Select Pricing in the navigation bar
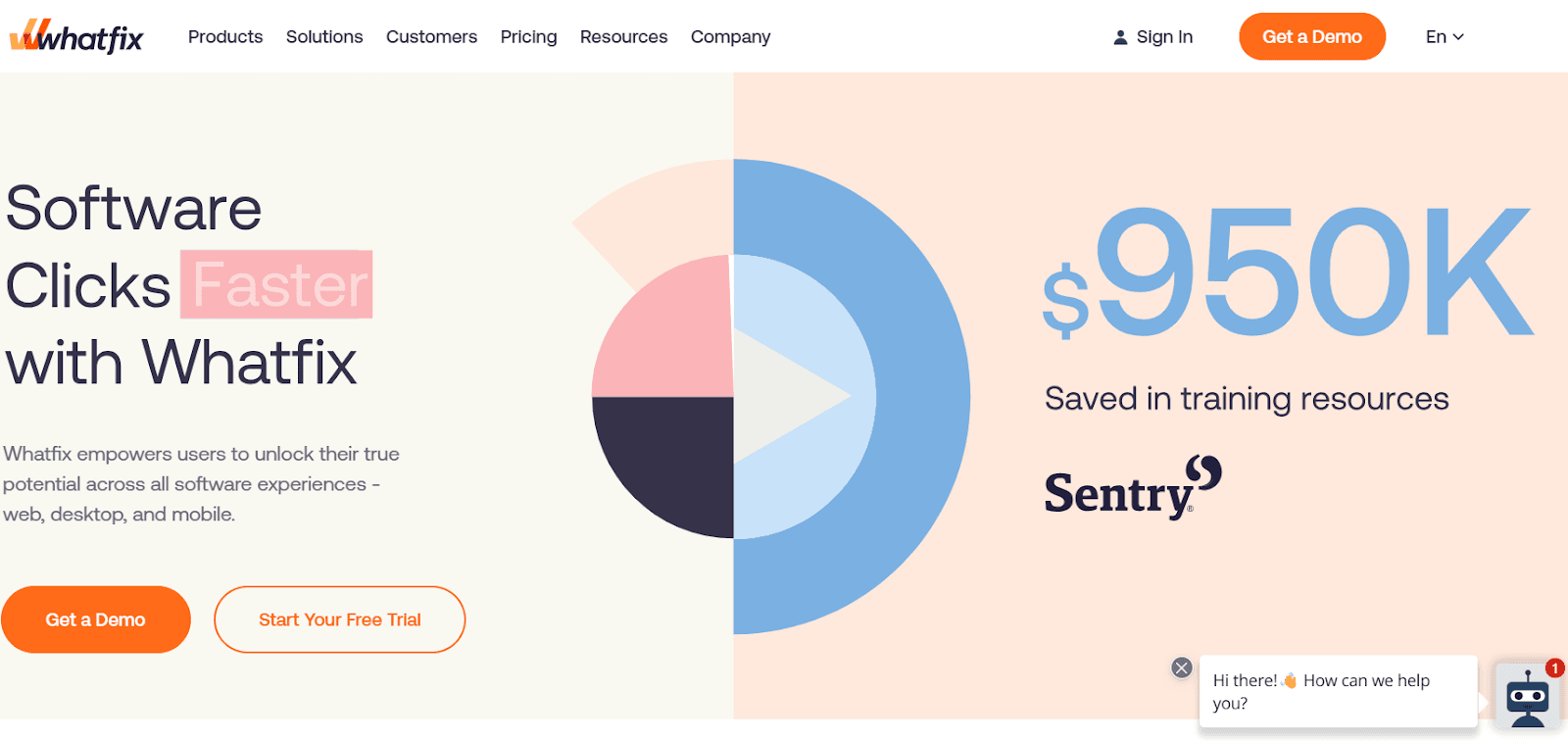Screen dimensions: 1568x742 tap(528, 36)
